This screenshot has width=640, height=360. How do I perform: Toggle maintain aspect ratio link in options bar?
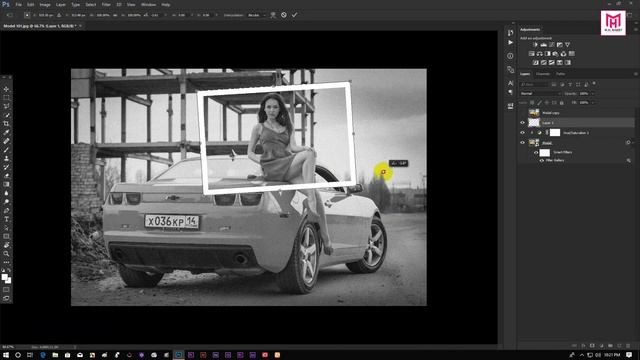pyautogui.click(x=115, y=15)
